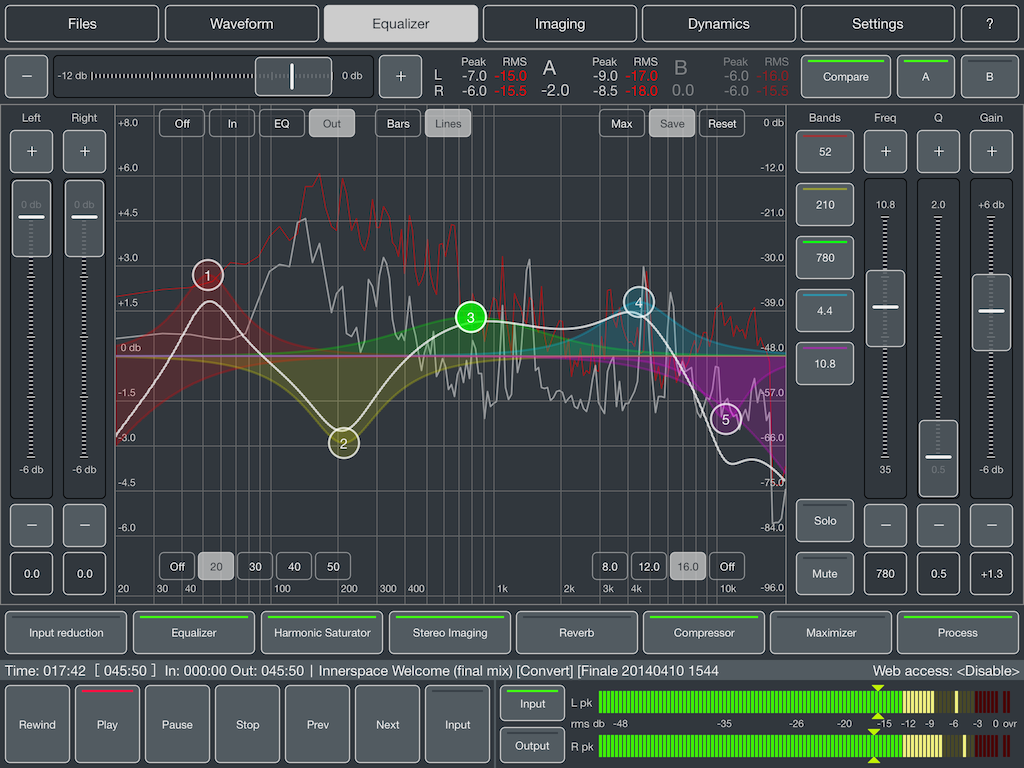Viewport: 1024px width, 768px height.
Task: Start rendering with the Process button
Action: (x=957, y=632)
